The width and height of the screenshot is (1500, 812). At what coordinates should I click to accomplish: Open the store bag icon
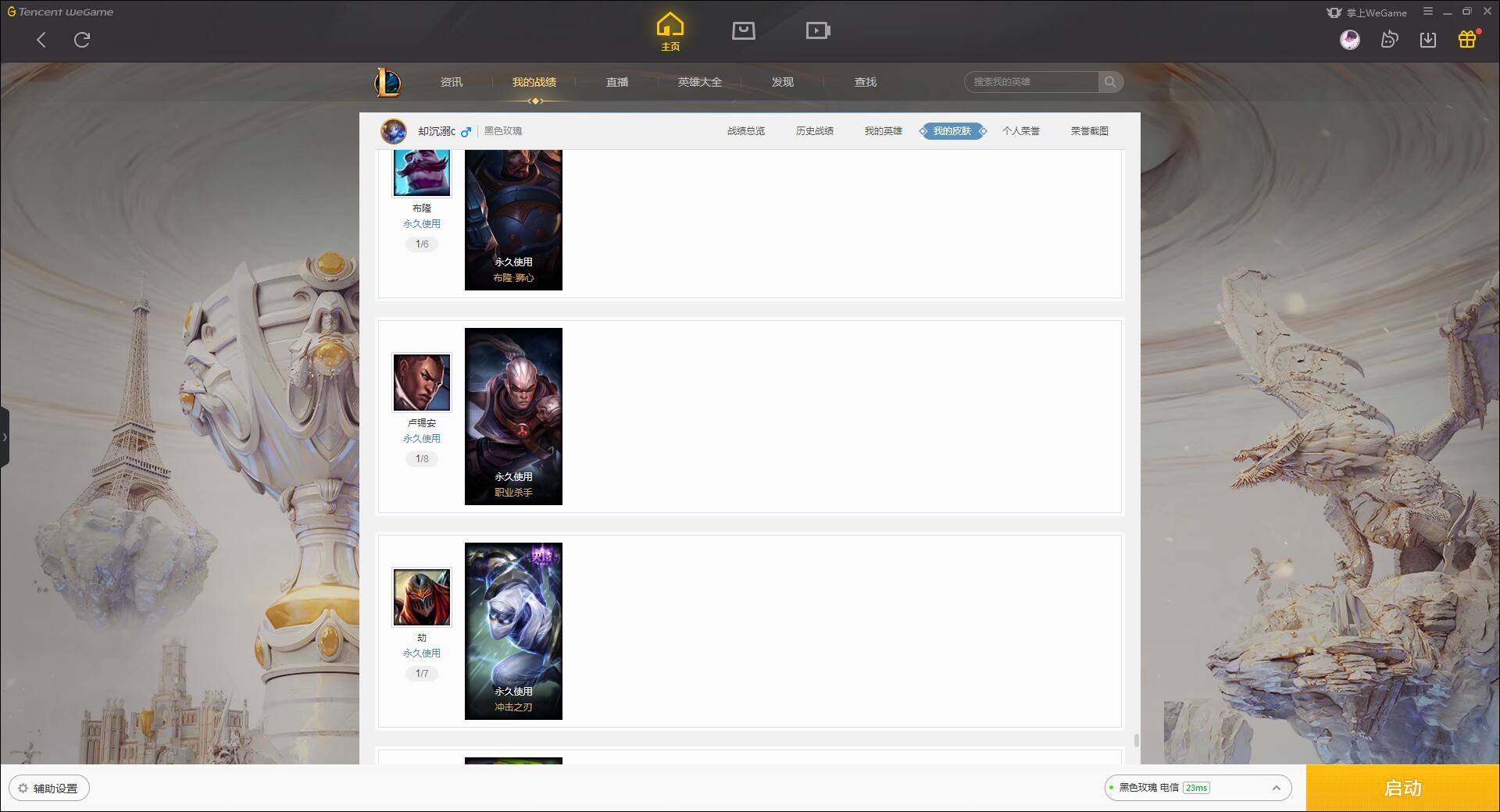743,30
